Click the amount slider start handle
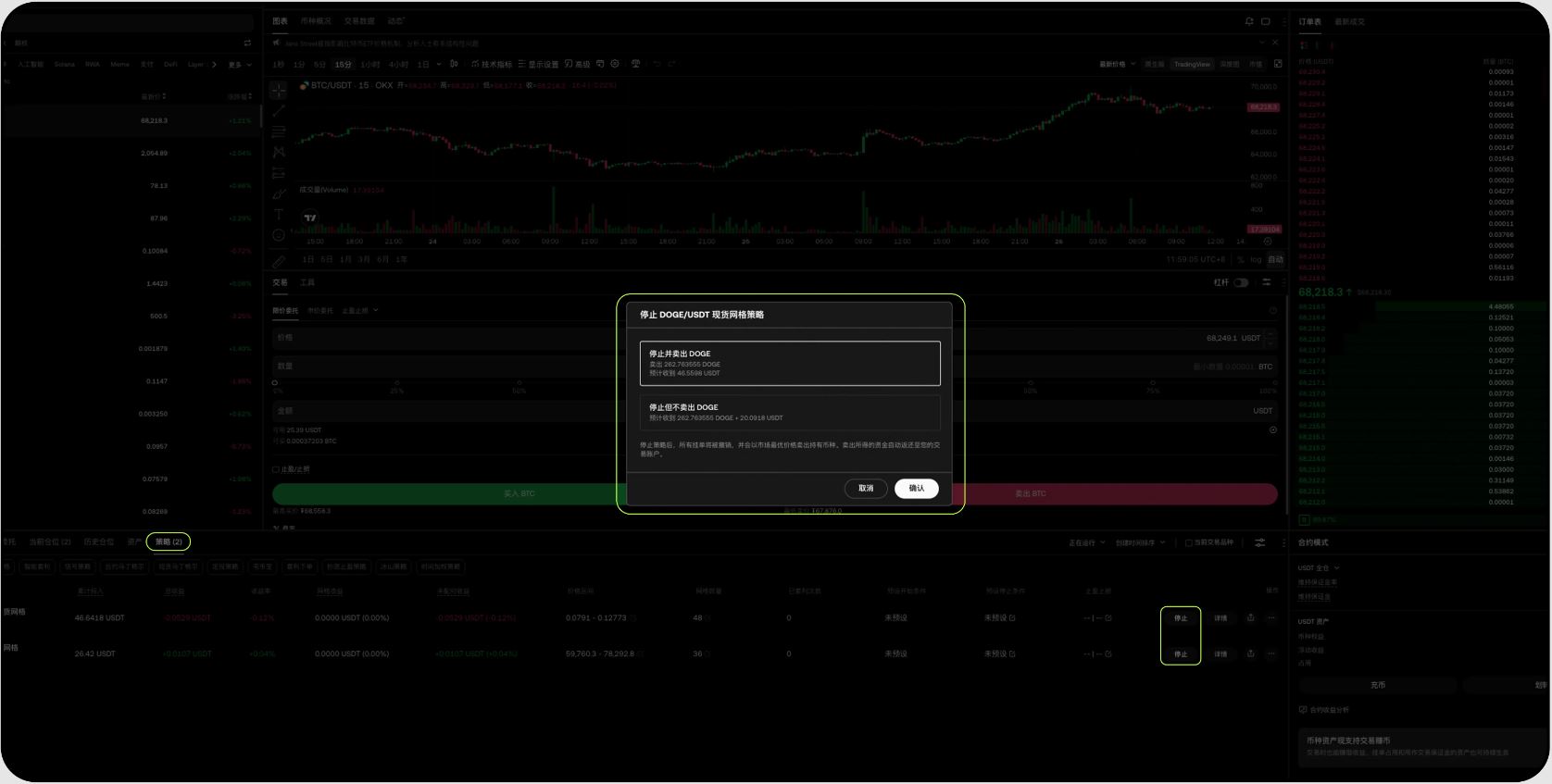The height and width of the screenshot is (784, 1552). (x=275, y=382)
